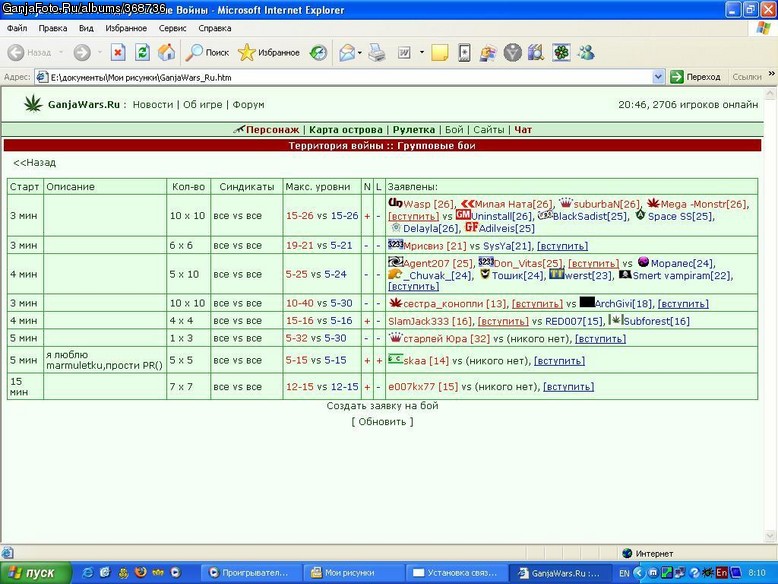This screenshot has height=584, width=778.
Task: Click the EN language indicator in tray
Action: [624, 573]
